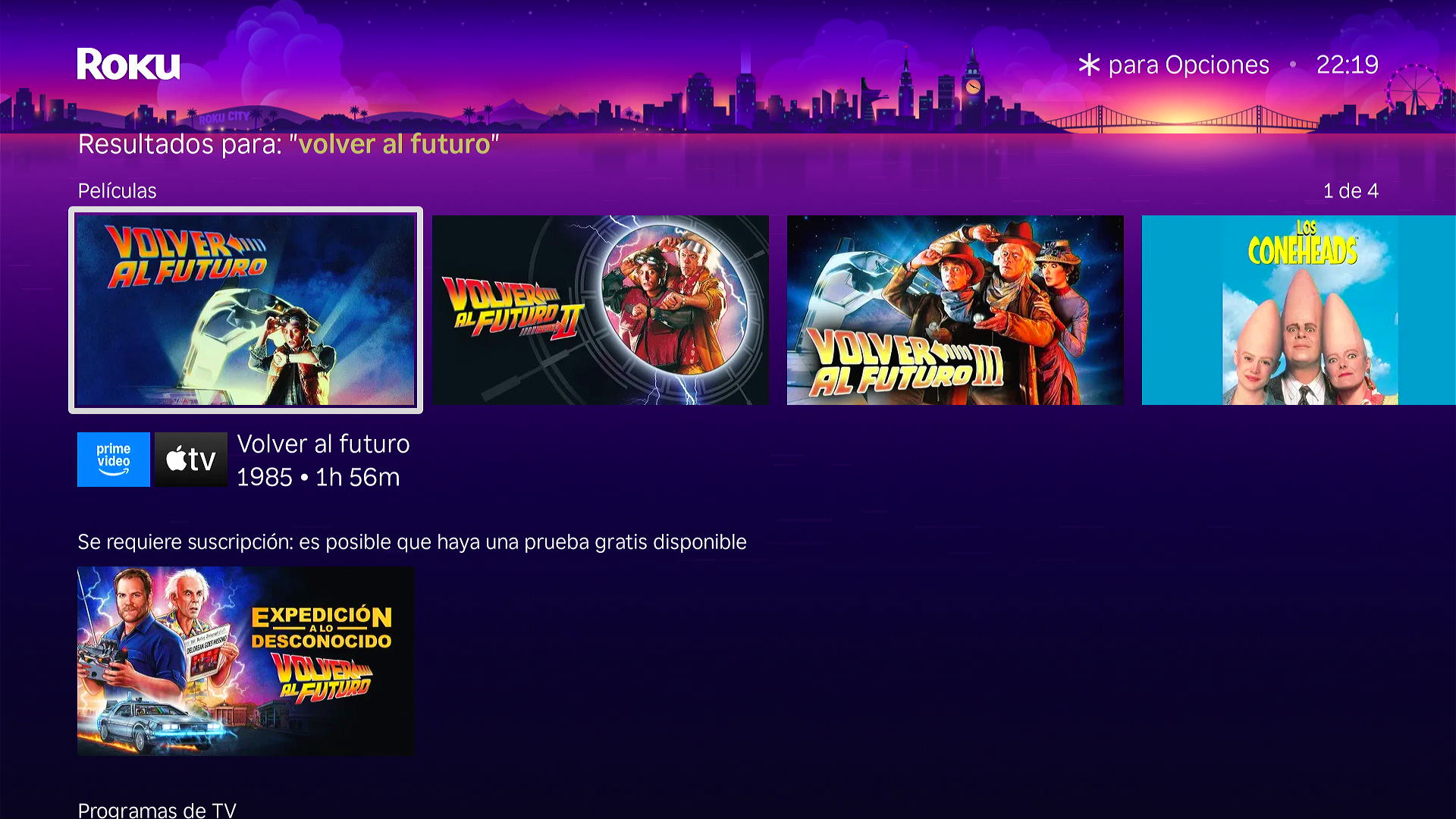This screenshot has width=1456, height=819.
Task: Click the subscription required notice text
Action: [412, 542]
